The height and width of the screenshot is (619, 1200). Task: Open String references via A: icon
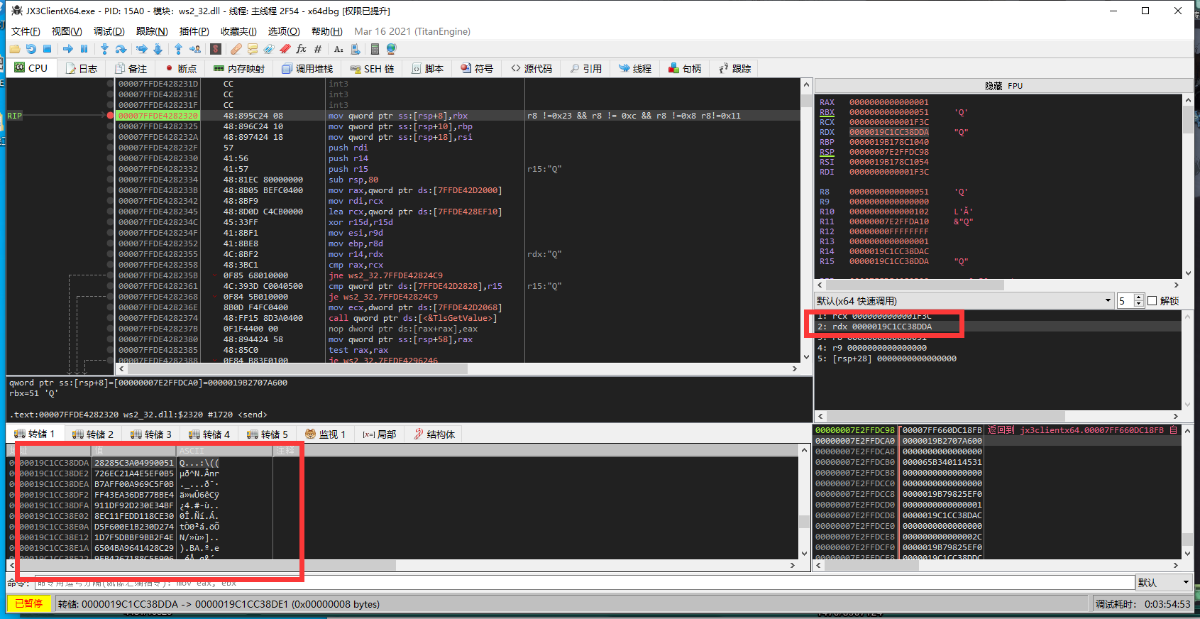pos(338,48)
